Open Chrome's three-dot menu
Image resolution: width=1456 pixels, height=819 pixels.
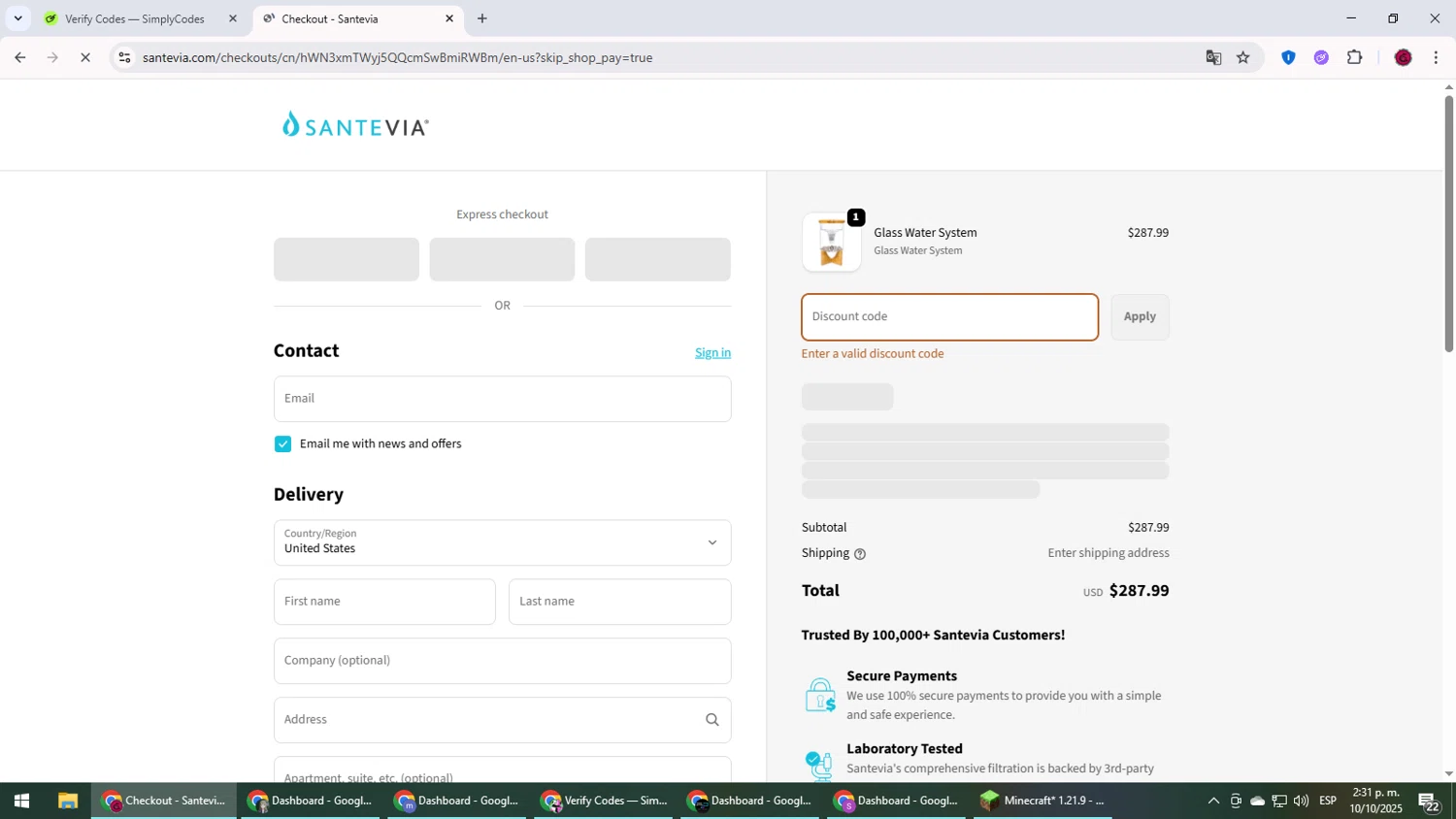click(x=1436, y=57)
